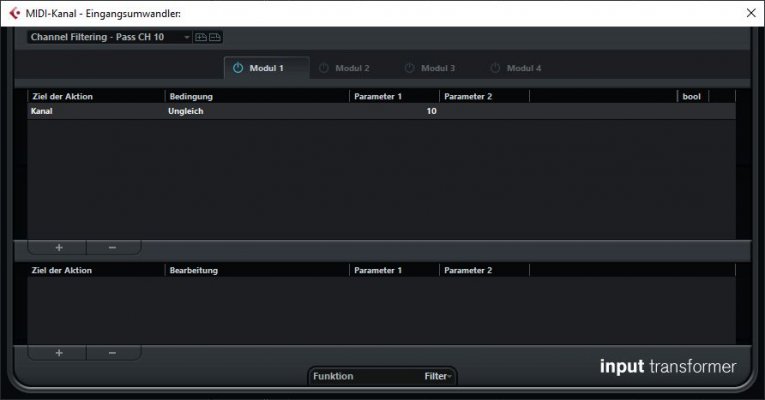
Task: Click the Bearbeitung column header
Action: point(257,270)
